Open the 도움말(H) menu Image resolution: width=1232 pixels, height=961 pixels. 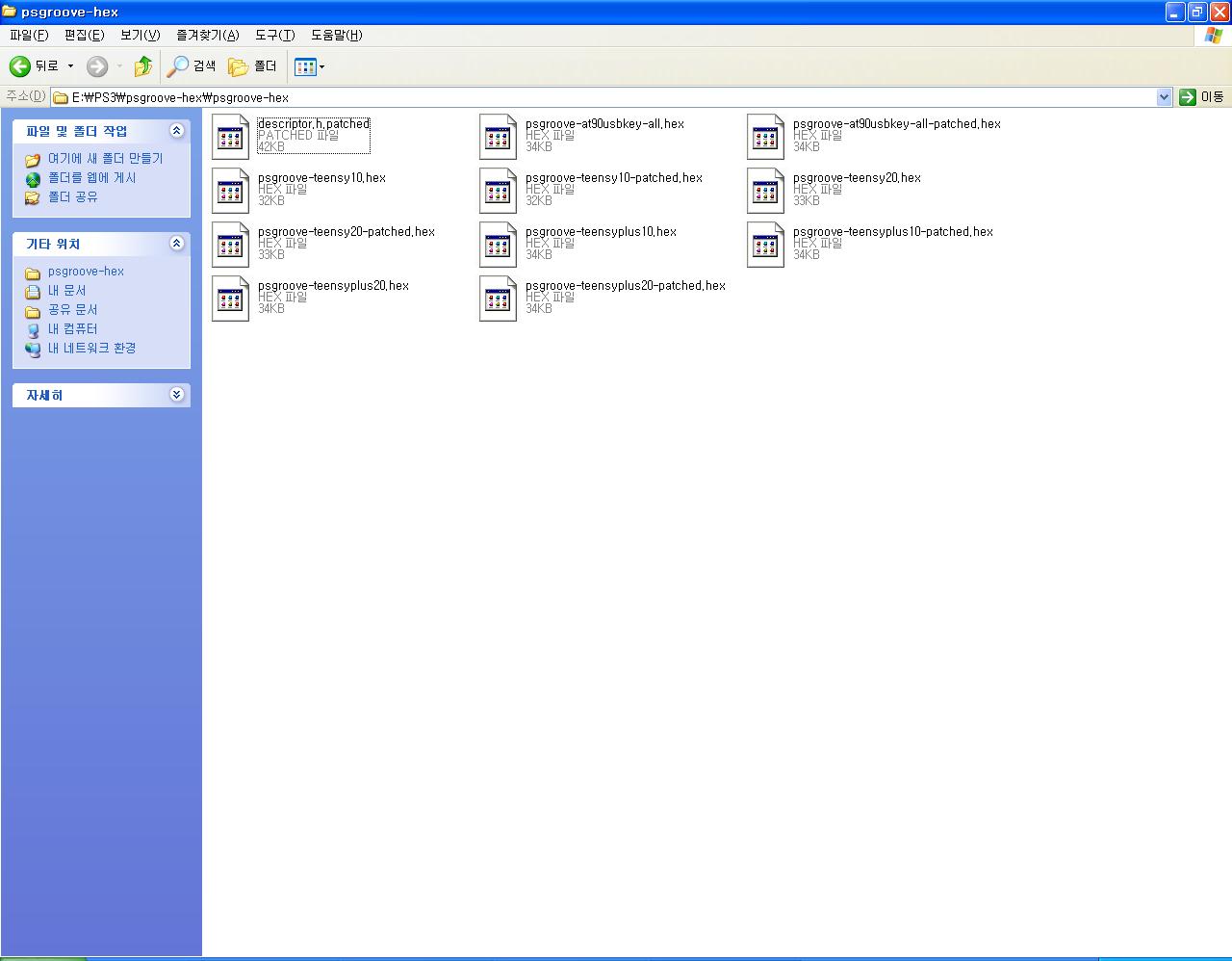point(336,36)
